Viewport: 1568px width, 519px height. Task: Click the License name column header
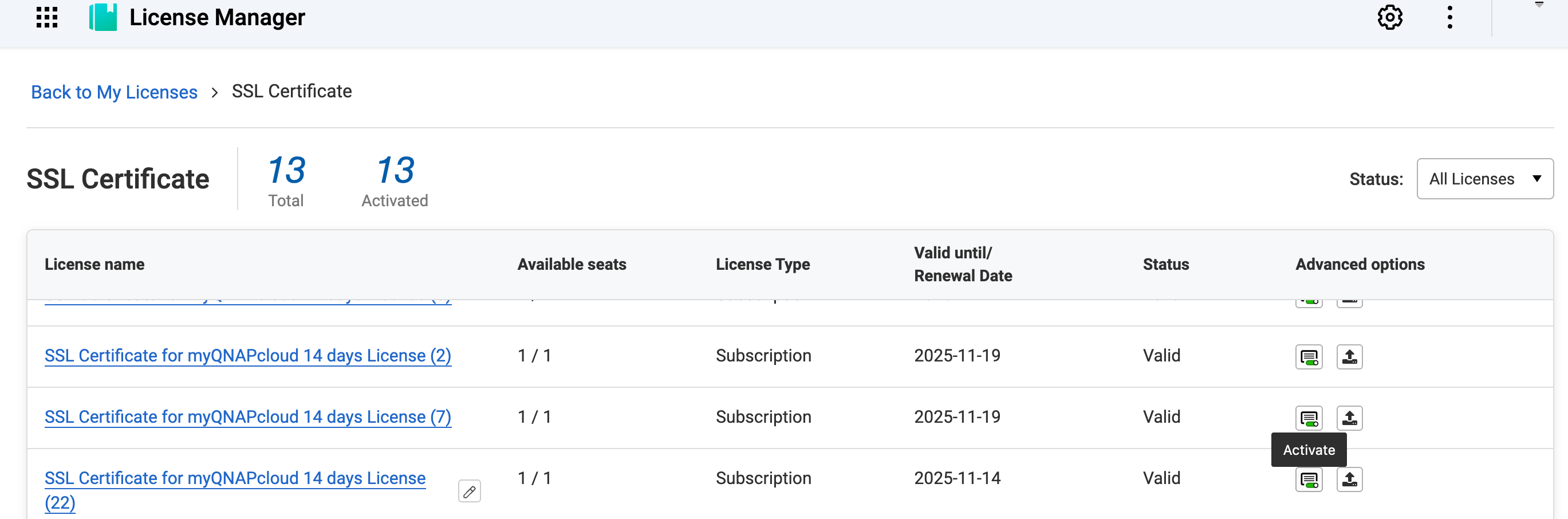pos(94,265)
